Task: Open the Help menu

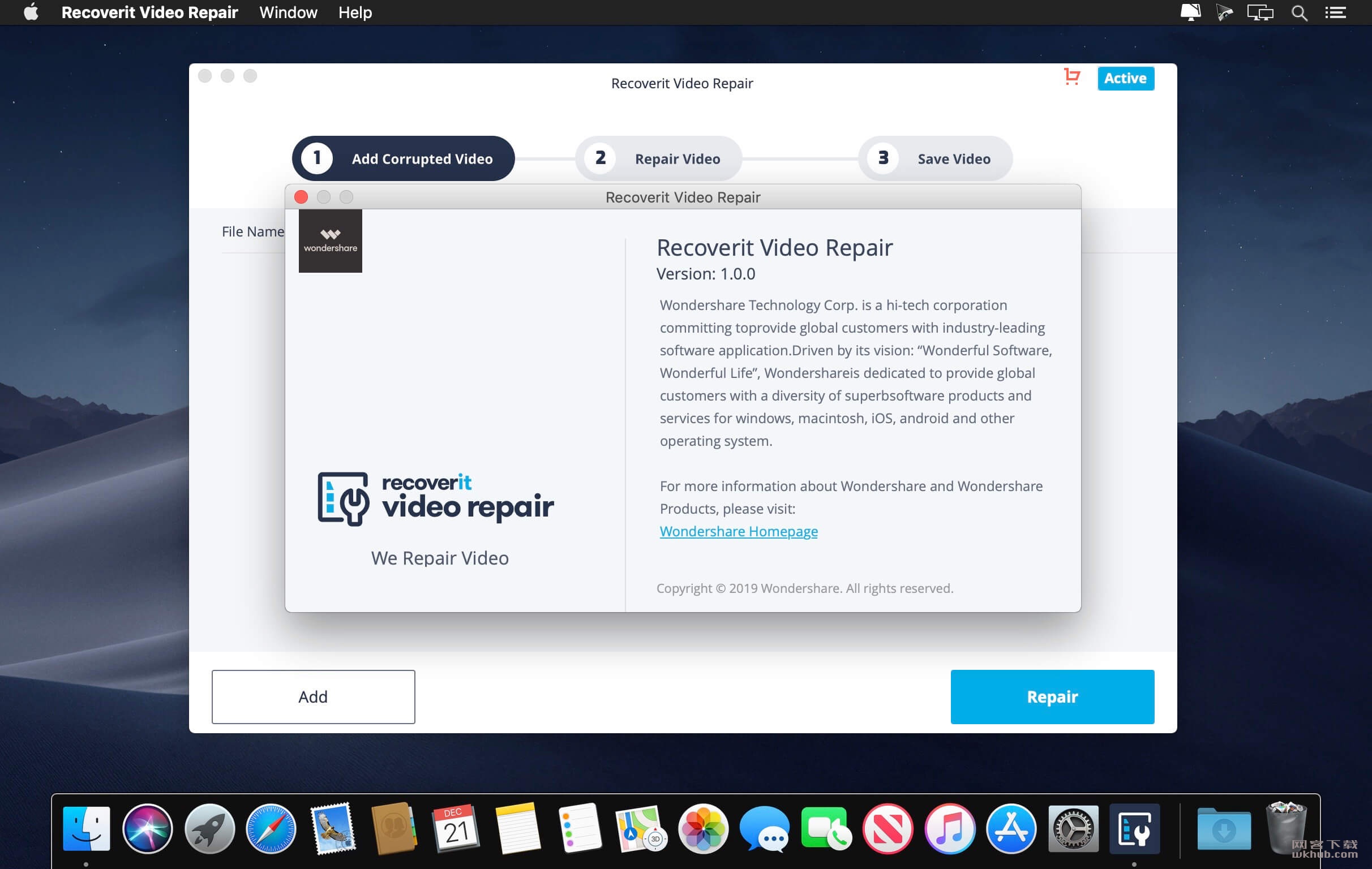Action: 355,12
